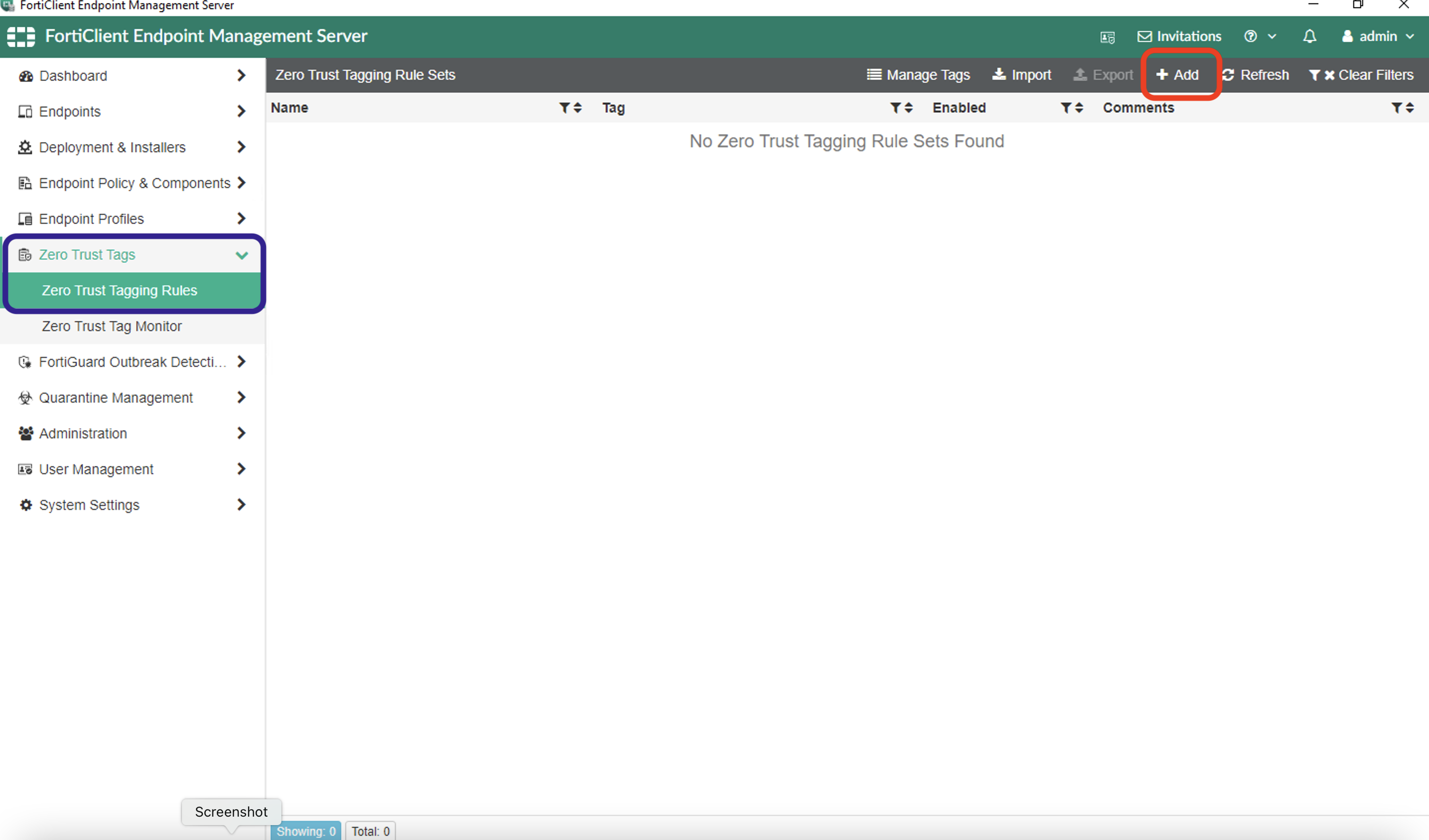The width and height of the screenshot is (1429, 840).
Task: Filter the Tag column
Action: (x=895, y=108)
